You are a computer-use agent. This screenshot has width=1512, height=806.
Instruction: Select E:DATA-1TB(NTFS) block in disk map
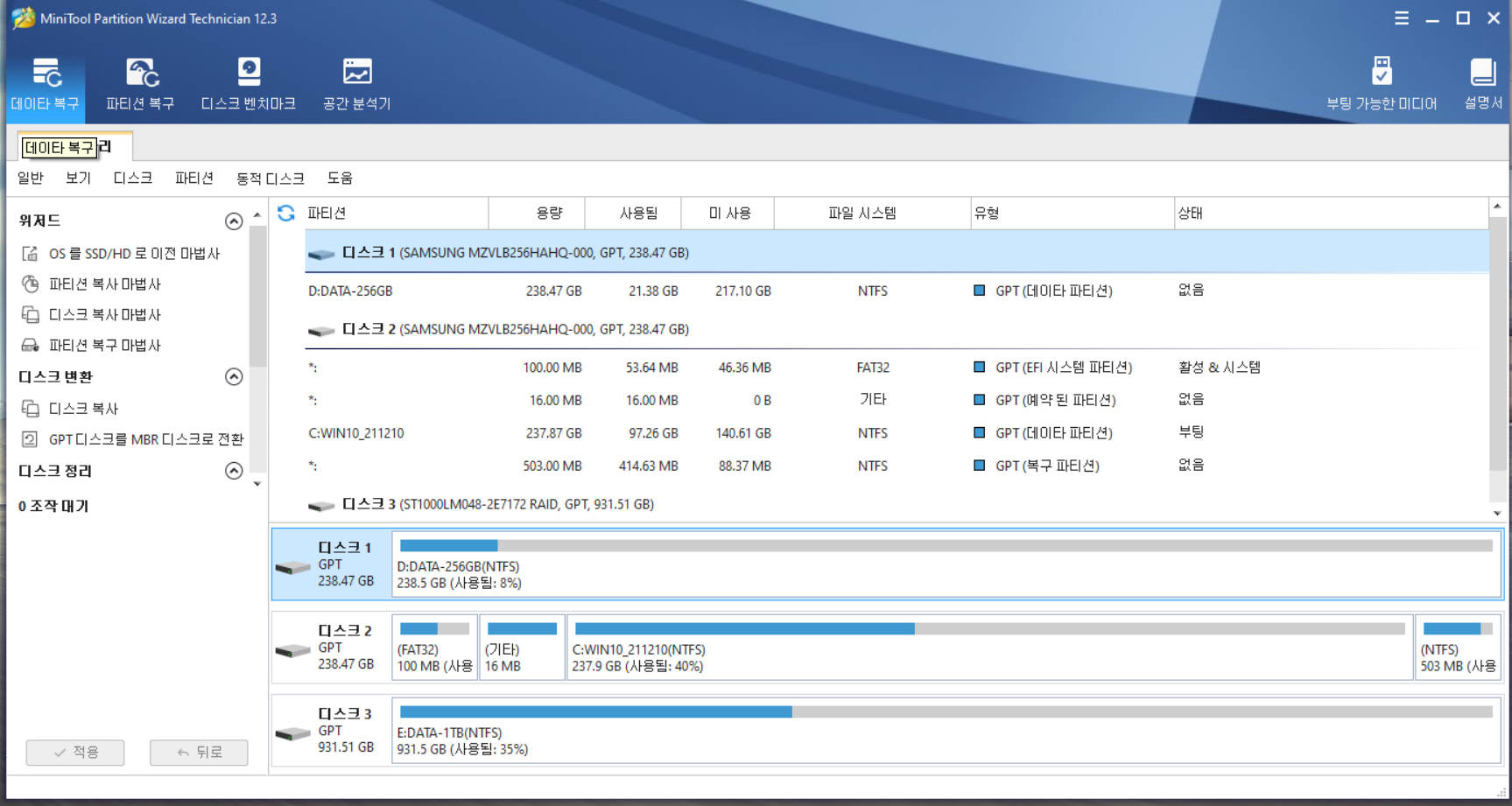[946, 731]
